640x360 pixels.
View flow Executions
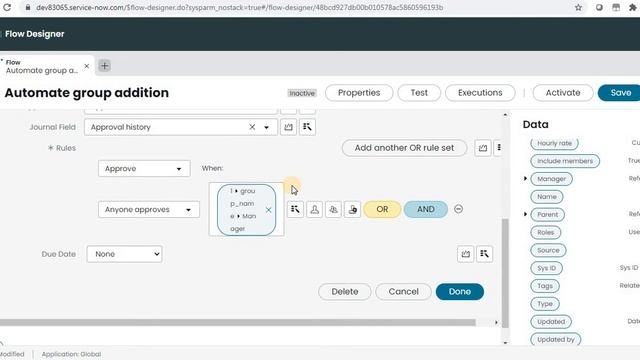coord(480,93)
